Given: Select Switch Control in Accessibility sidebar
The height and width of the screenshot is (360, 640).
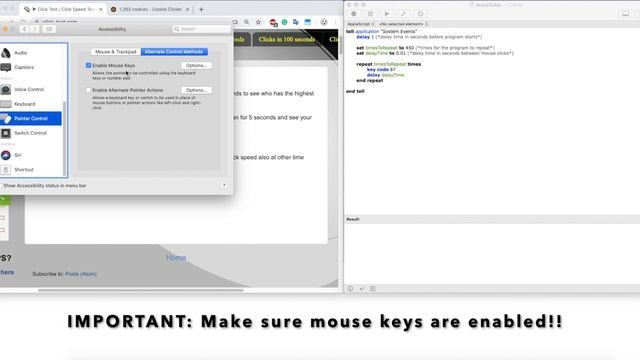Looking at the screenshot, I should coord(31,133).
